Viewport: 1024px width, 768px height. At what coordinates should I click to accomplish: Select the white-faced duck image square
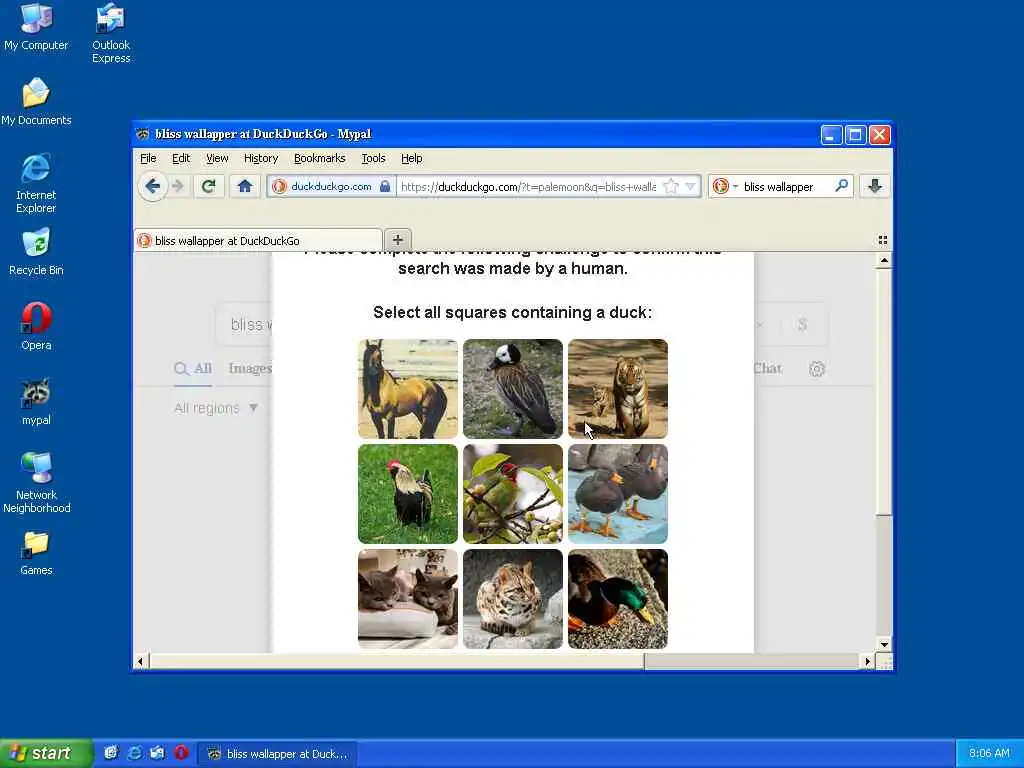[x=513, y=389]
